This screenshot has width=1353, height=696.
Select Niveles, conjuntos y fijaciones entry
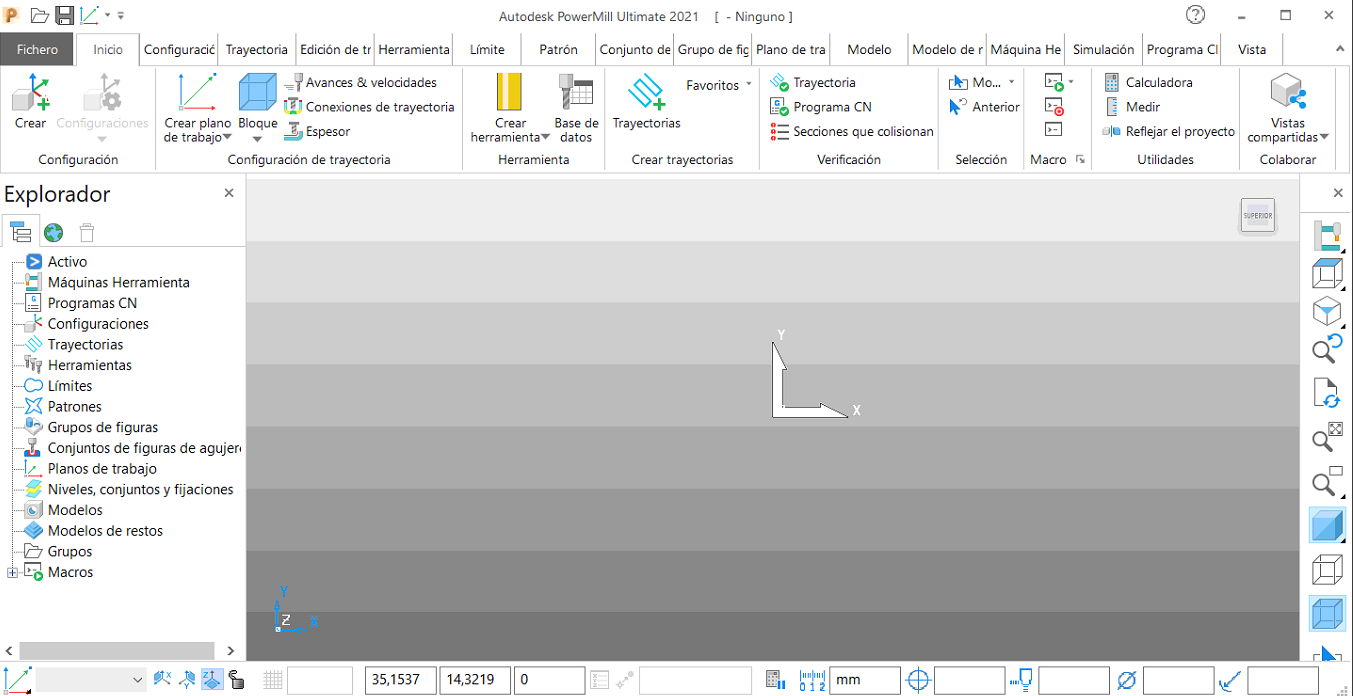point(141,489)
